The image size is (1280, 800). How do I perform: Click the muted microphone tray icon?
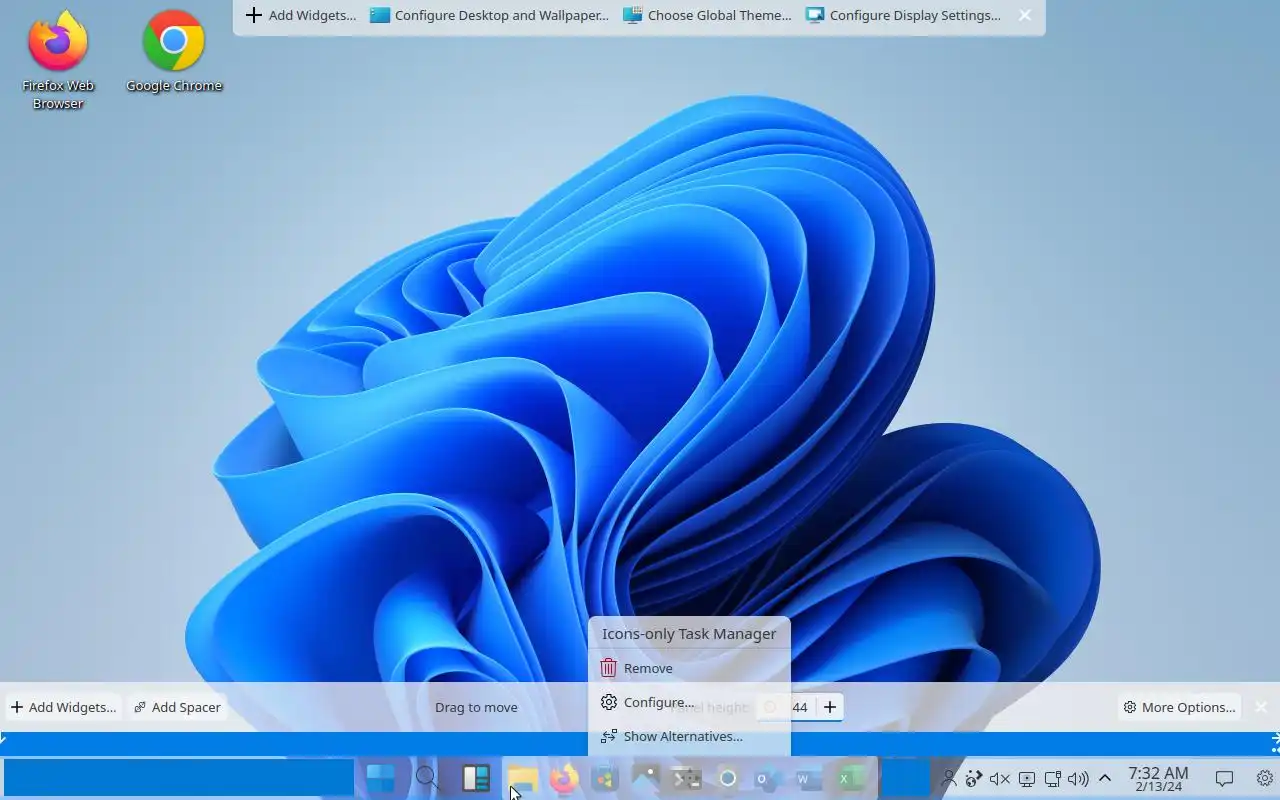(x=999, y=778)
